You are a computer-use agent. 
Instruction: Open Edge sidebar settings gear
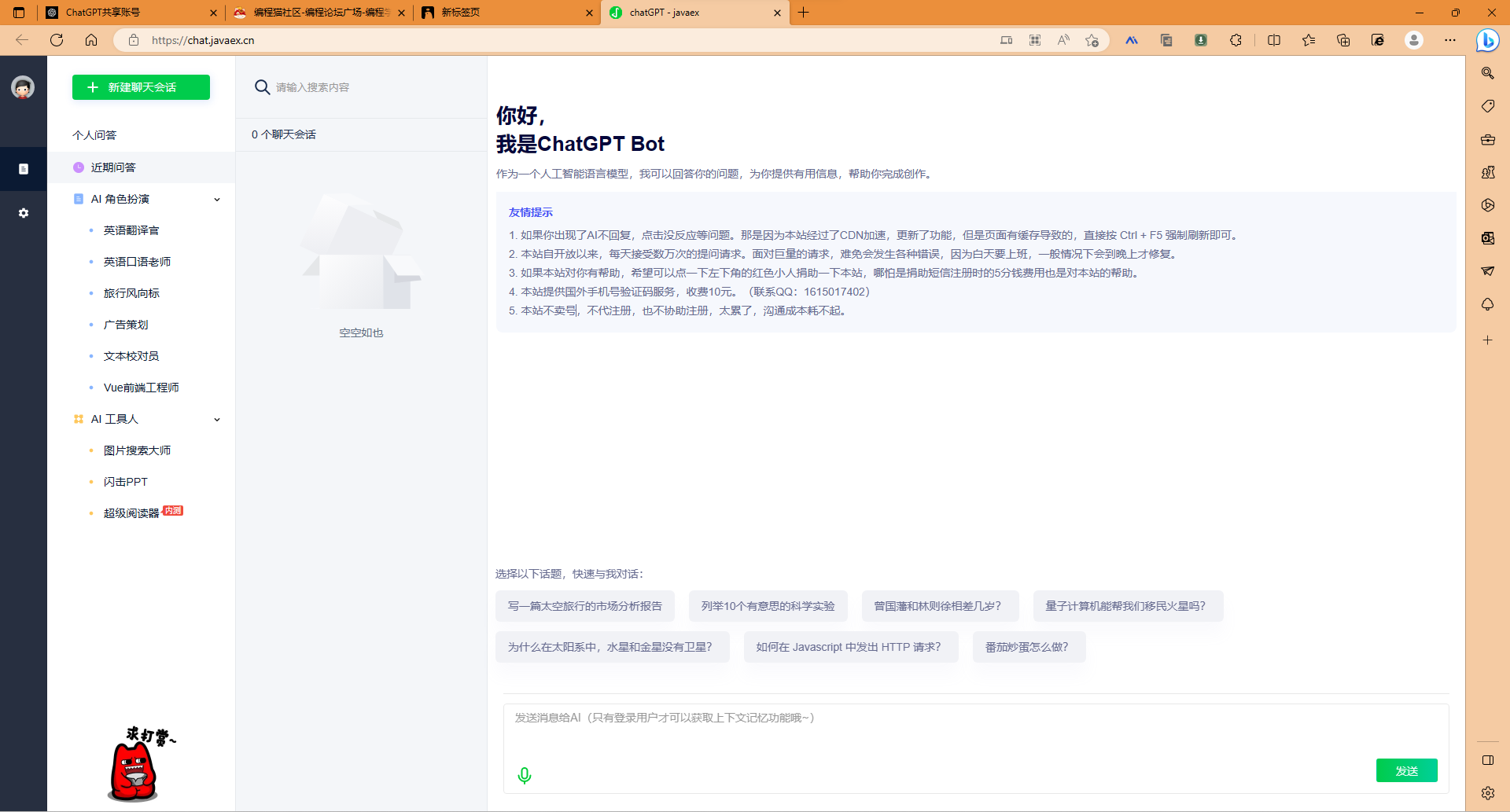[1488, 793]
